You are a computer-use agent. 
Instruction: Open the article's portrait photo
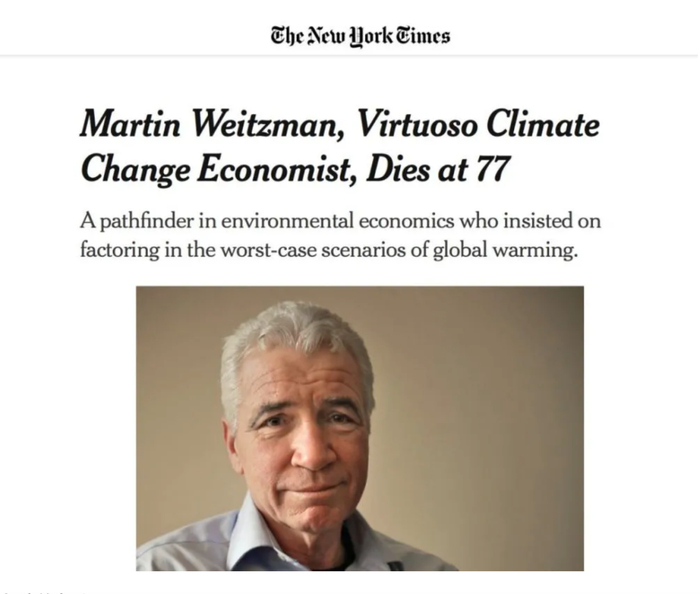(x=360, y=428)
